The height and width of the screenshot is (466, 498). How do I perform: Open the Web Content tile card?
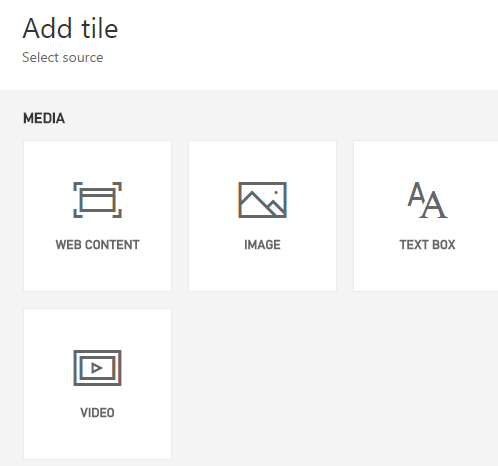(97, 216)
